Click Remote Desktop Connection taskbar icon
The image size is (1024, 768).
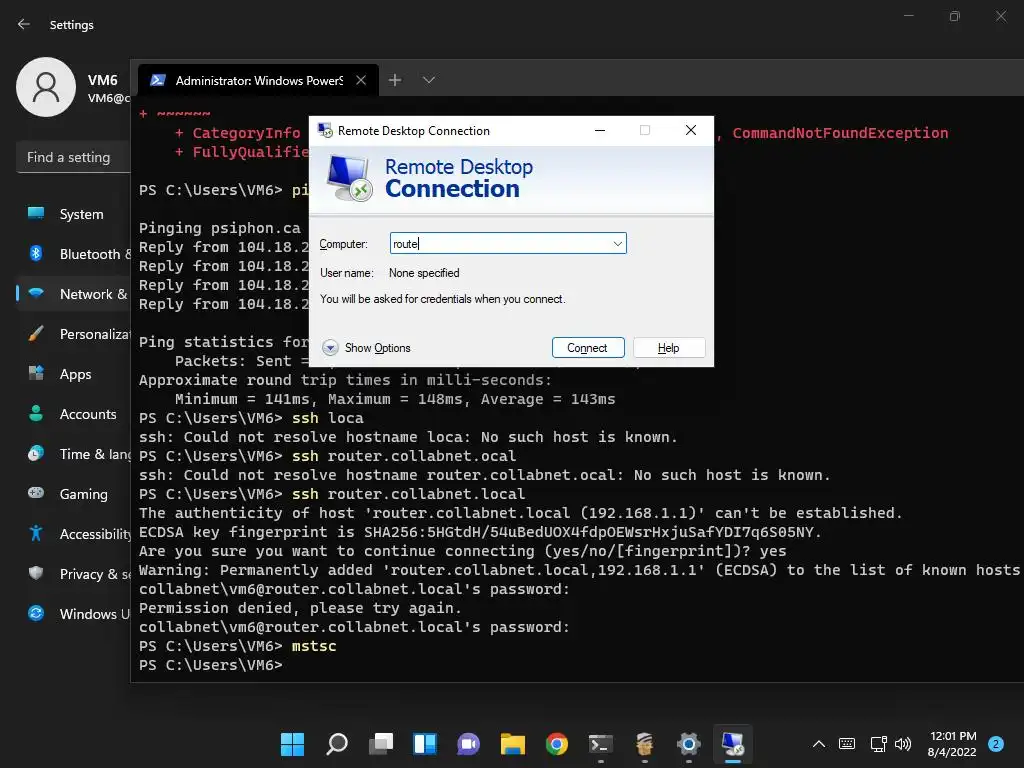[x=733, y=744]
